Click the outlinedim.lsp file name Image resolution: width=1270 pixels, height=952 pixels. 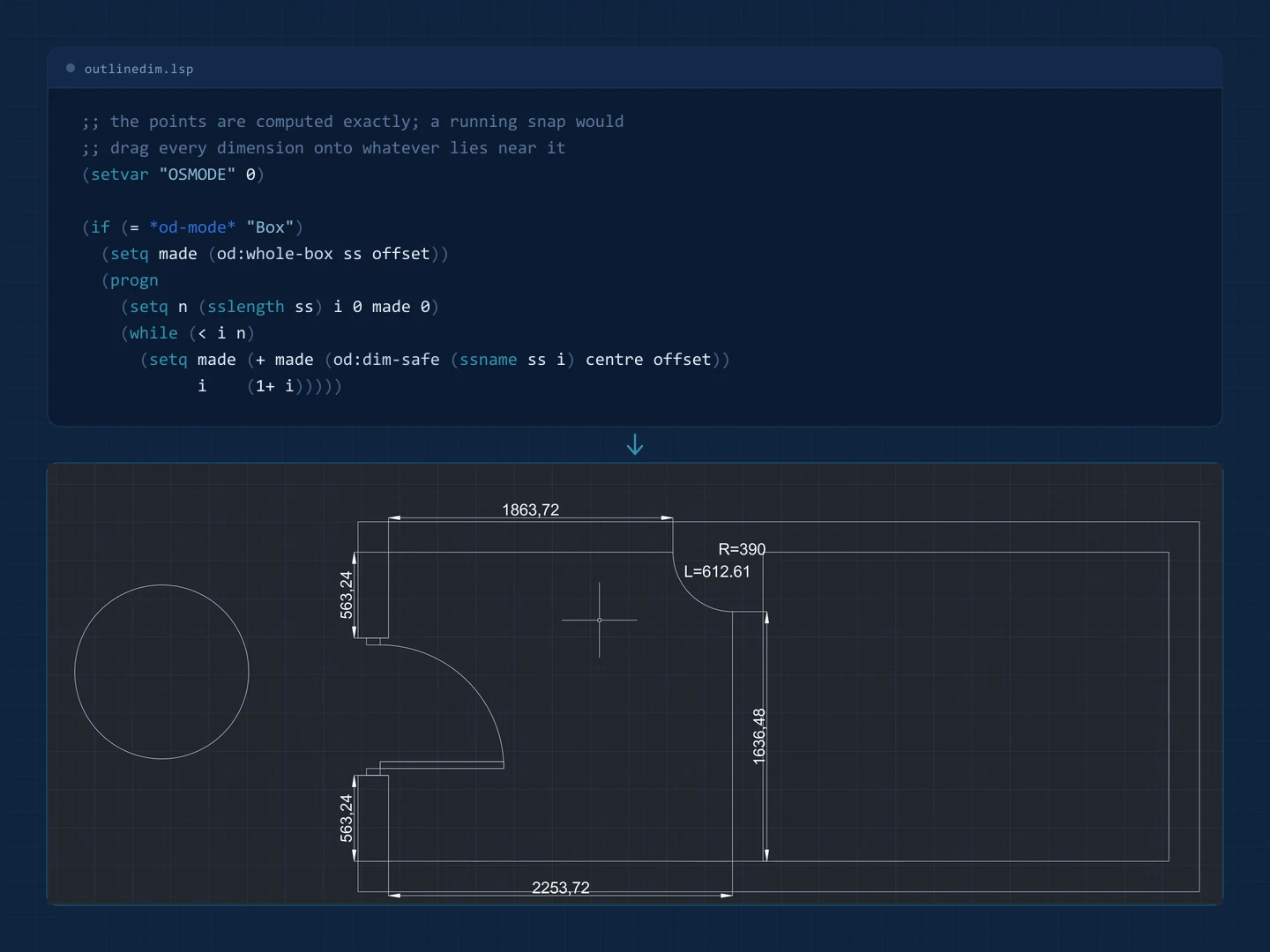coord(138,69)
